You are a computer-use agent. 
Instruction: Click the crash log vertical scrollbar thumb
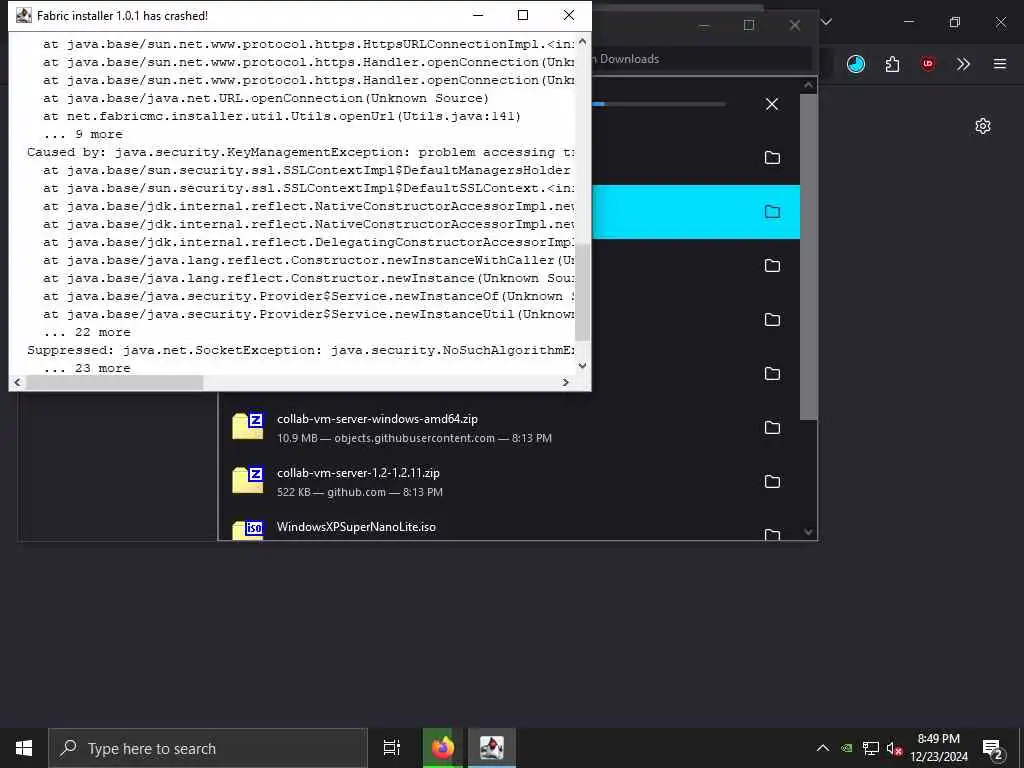583,292
